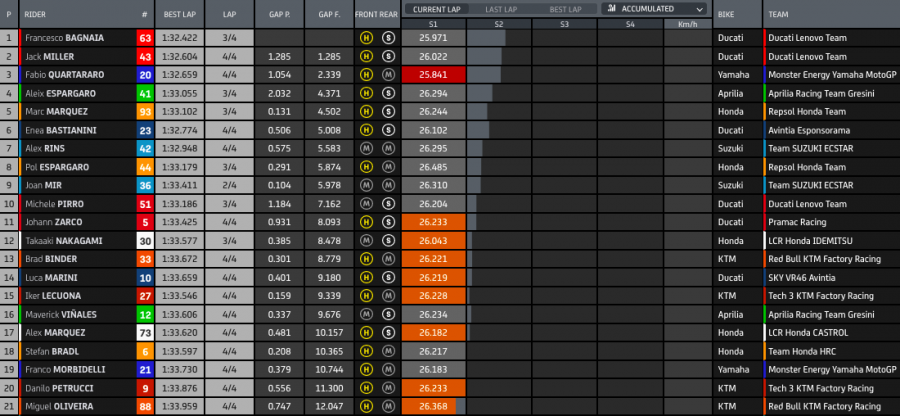Click Alex Rins's front medium tyre icon
This screenshot has width=900, height=416.
coord(367,147)
